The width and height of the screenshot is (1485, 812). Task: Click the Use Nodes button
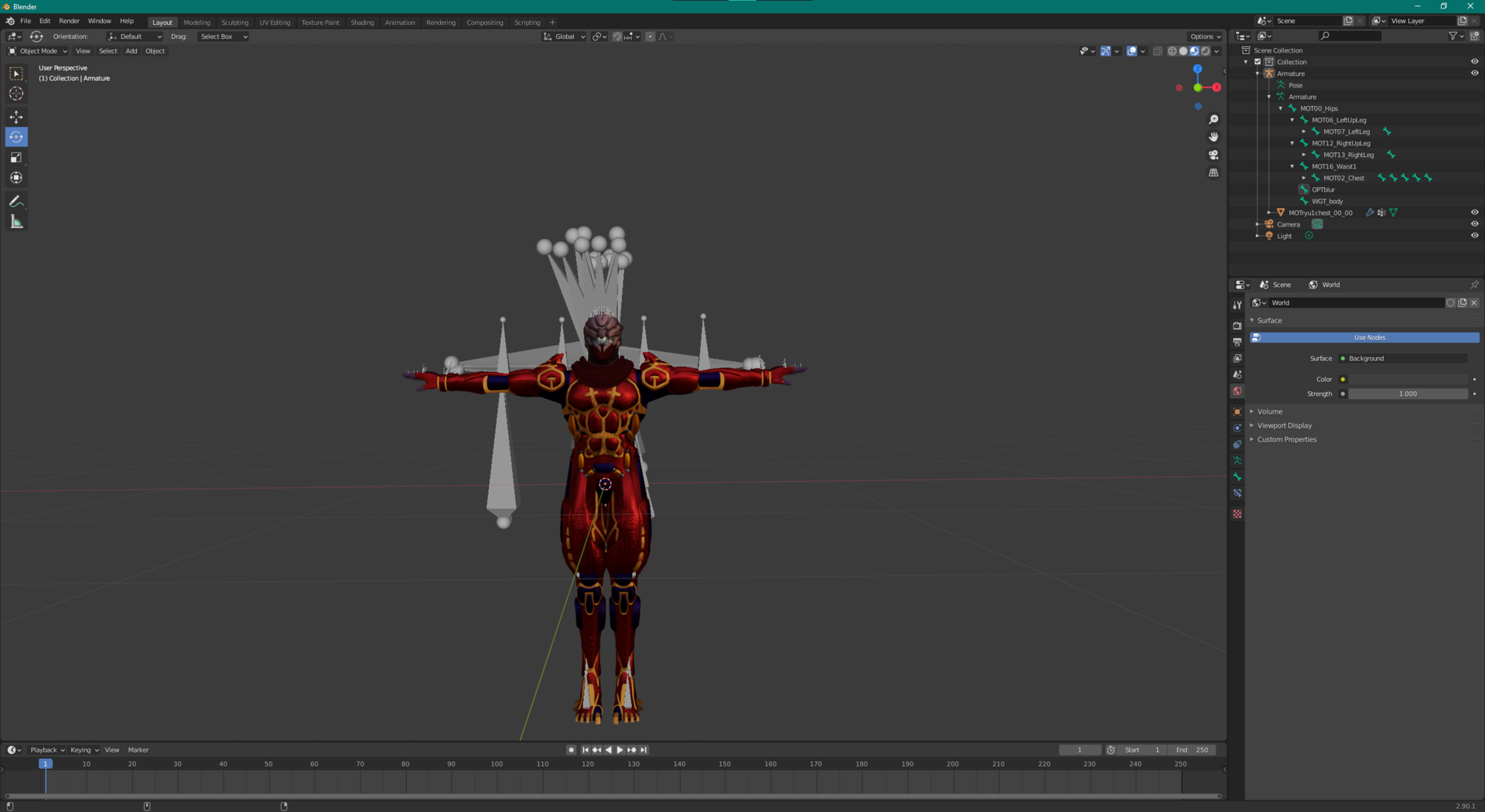[x=1364, y=338]
